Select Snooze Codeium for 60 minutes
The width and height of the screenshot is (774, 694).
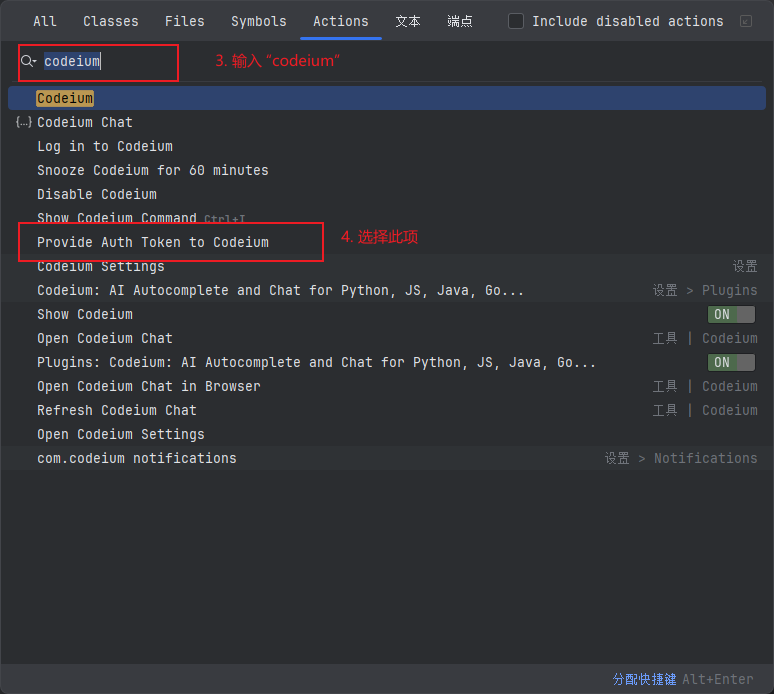click(x=153, y=170)
